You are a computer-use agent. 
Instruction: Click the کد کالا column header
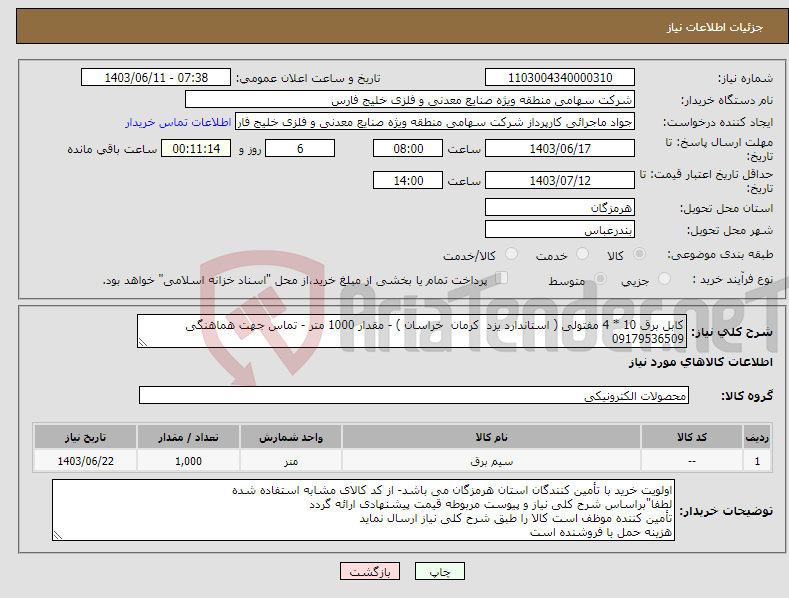692,437
